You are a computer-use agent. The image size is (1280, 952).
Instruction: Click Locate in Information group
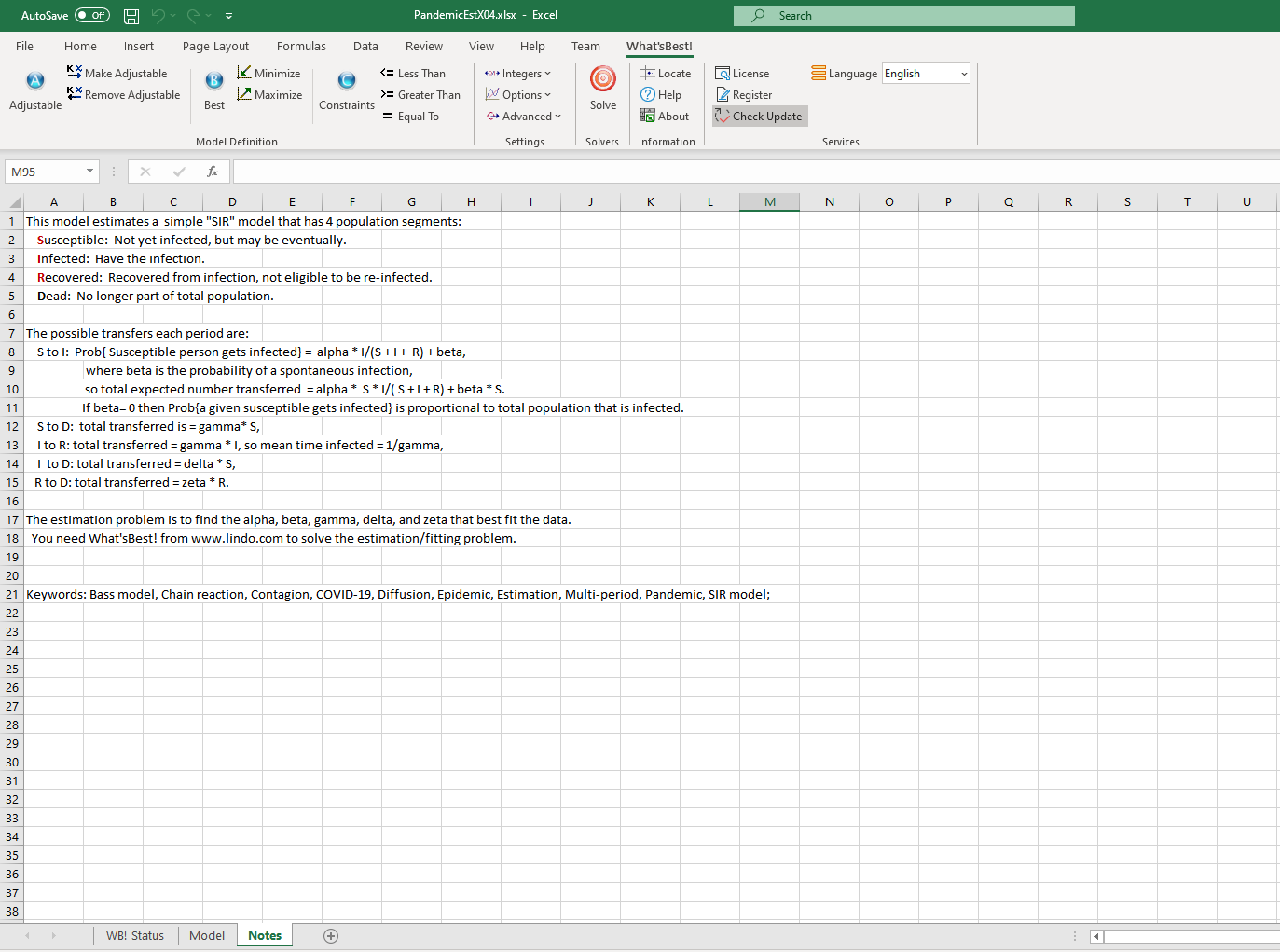[666, 73]
